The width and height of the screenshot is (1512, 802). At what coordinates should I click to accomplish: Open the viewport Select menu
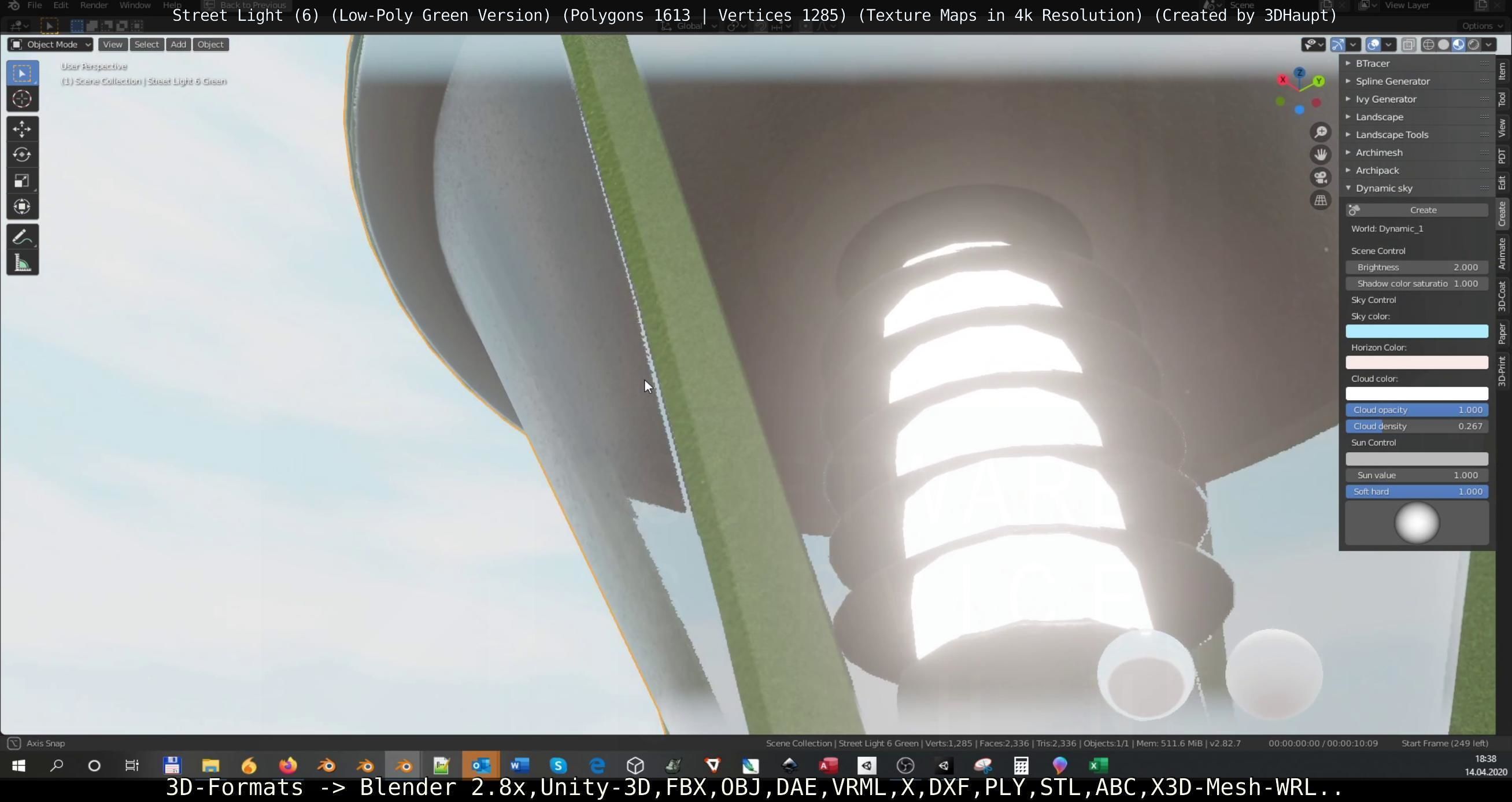[146, 45]
